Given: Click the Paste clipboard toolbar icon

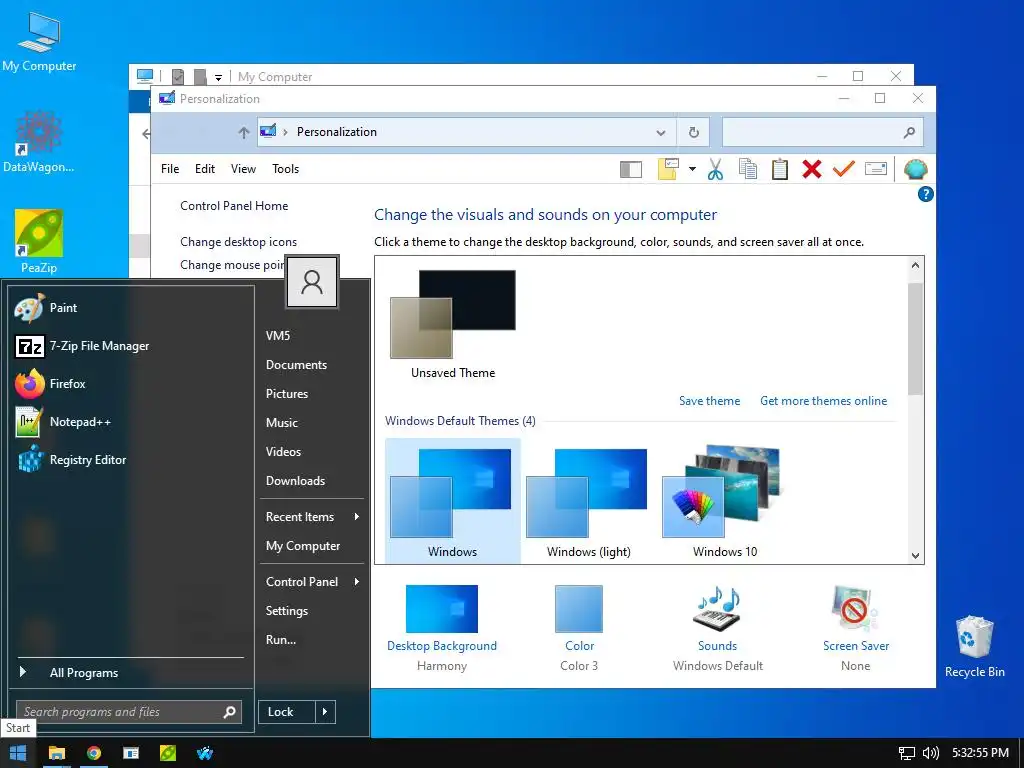Looking at the screenshot, I should (x=780, y=169).
